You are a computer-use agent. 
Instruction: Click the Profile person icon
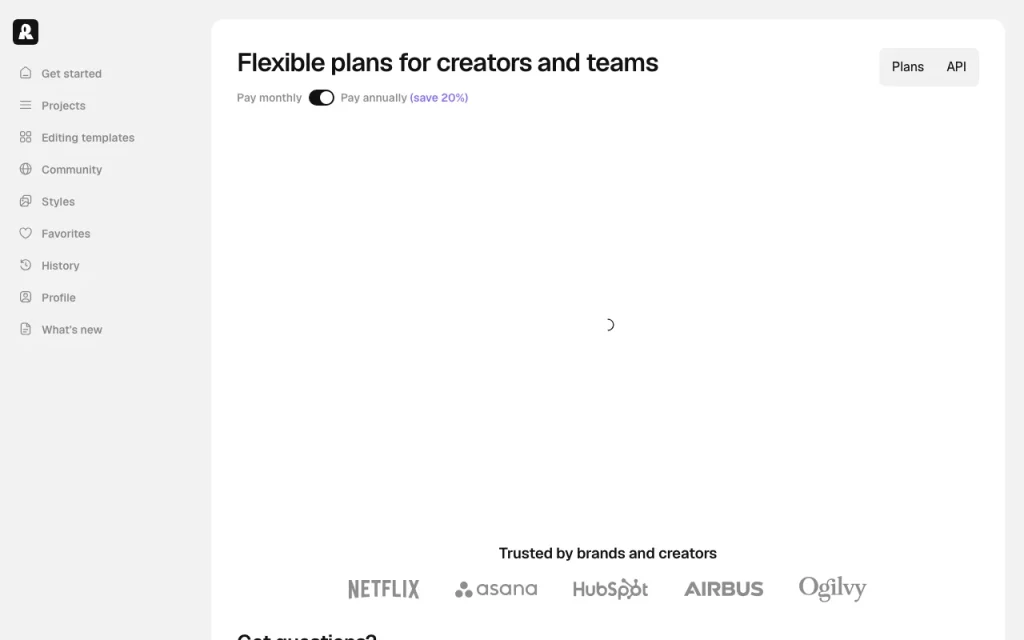point(25,297)
